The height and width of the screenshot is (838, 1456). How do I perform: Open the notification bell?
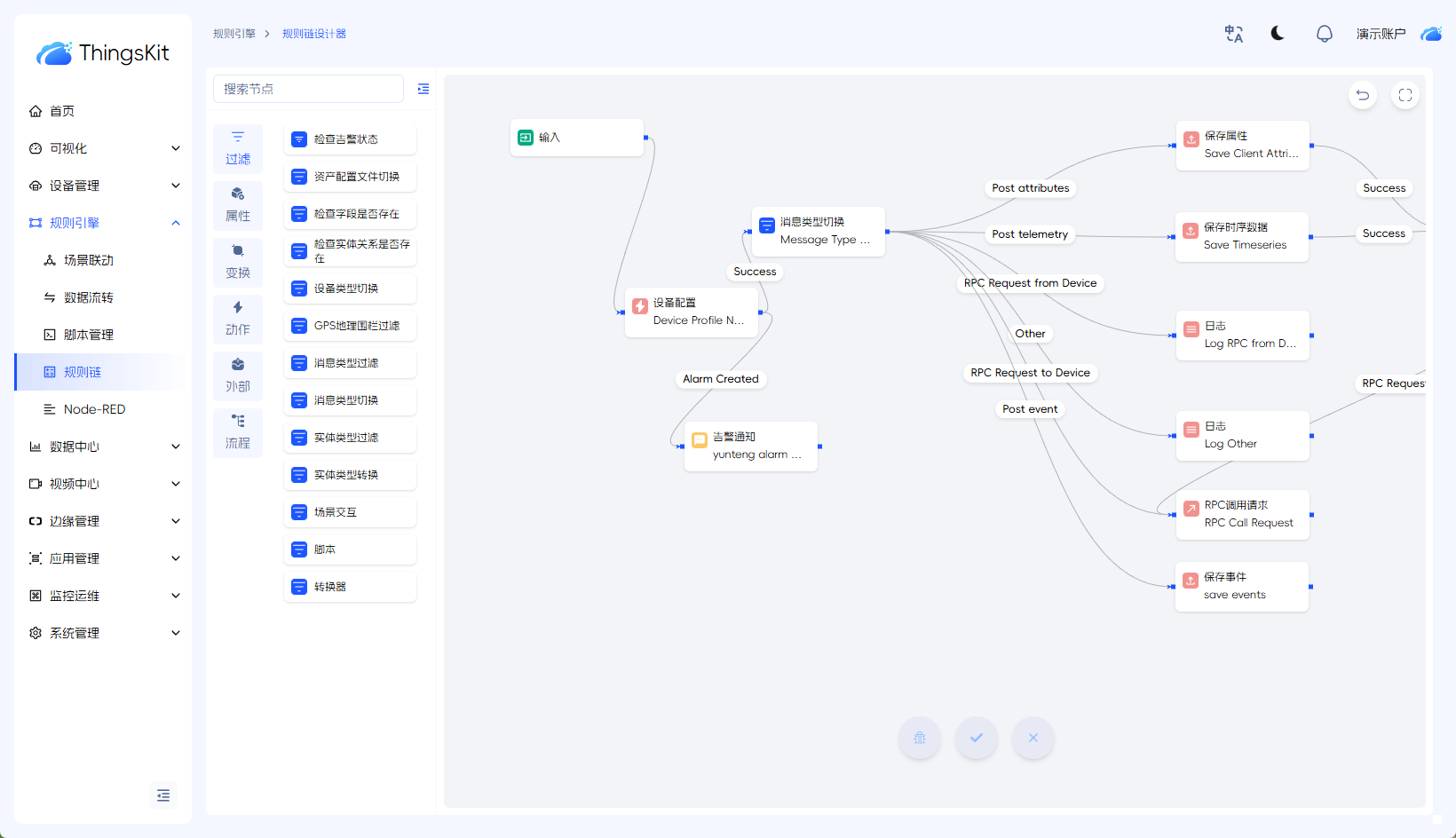click(x=1324, y=34)
